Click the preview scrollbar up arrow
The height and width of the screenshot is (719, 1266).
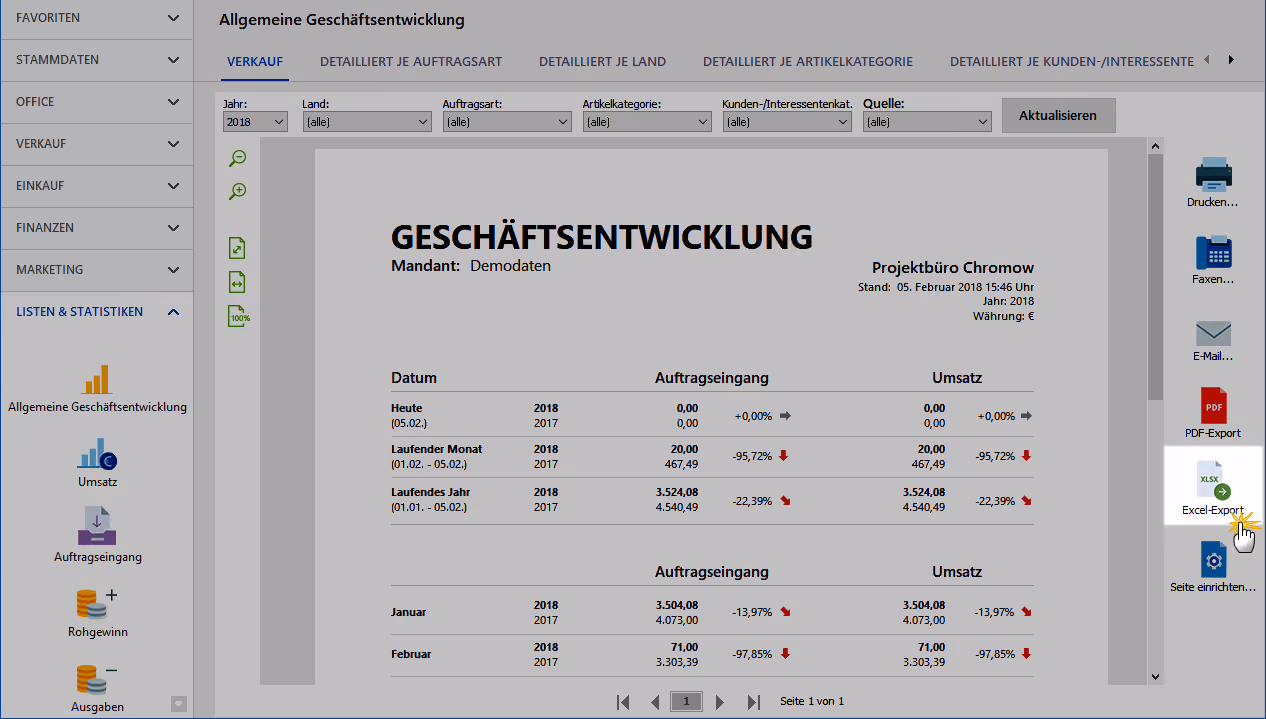point(1156,147)
